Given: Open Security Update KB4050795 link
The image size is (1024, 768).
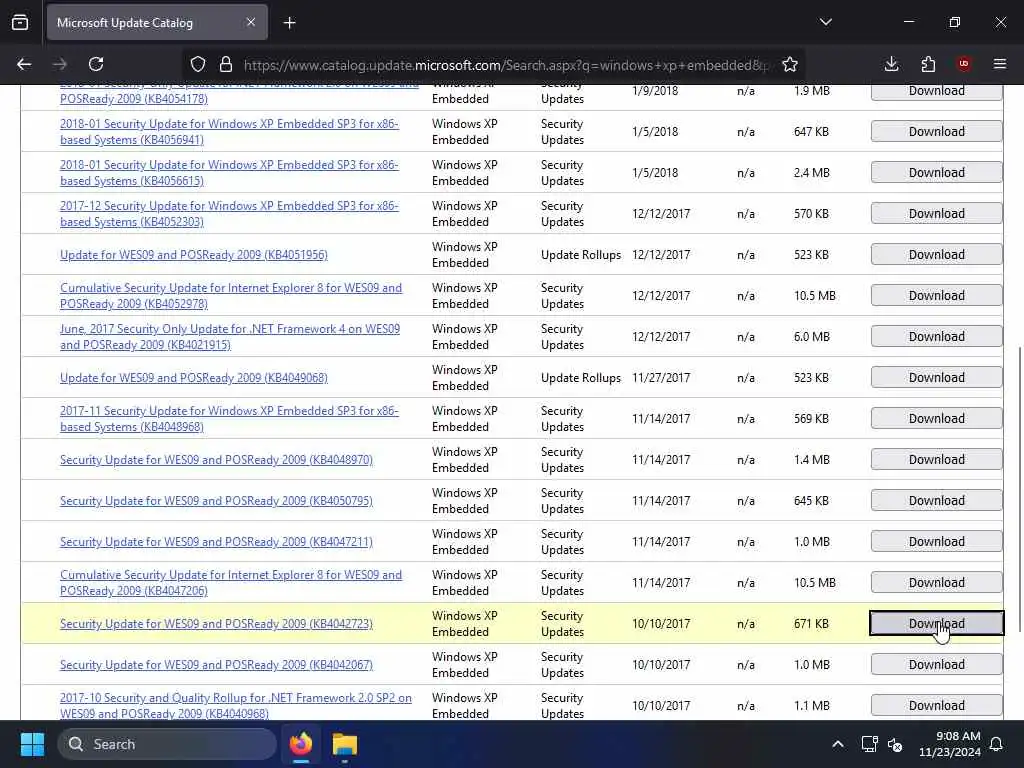Looking at the screenshot, I should point(216,501).
